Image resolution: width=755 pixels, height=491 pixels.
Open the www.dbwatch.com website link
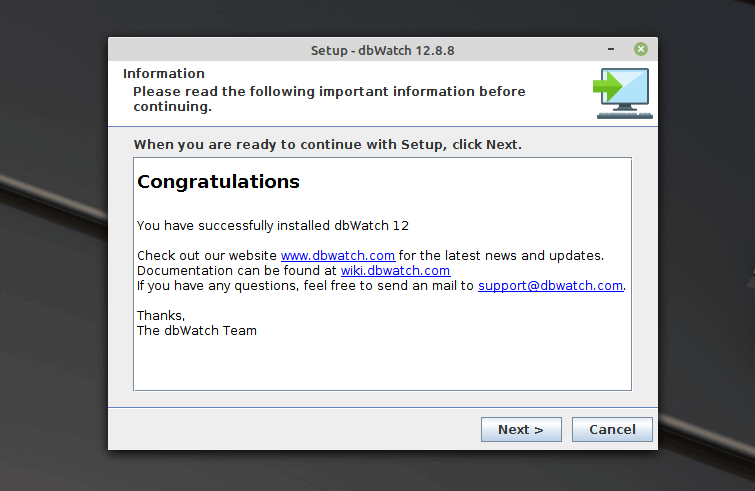click(337, 255)
